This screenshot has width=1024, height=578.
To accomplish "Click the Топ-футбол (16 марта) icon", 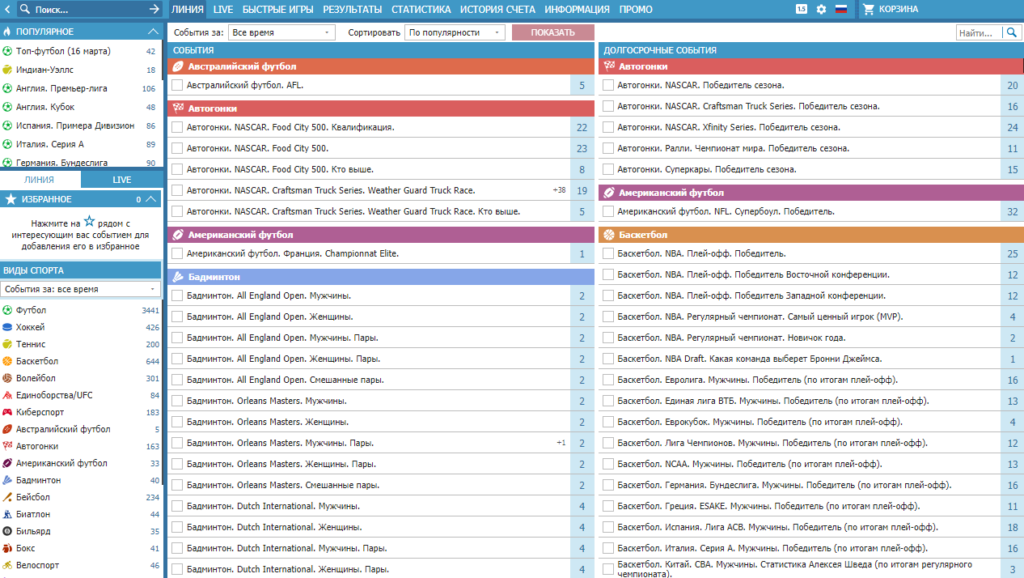I will point(7,51).
